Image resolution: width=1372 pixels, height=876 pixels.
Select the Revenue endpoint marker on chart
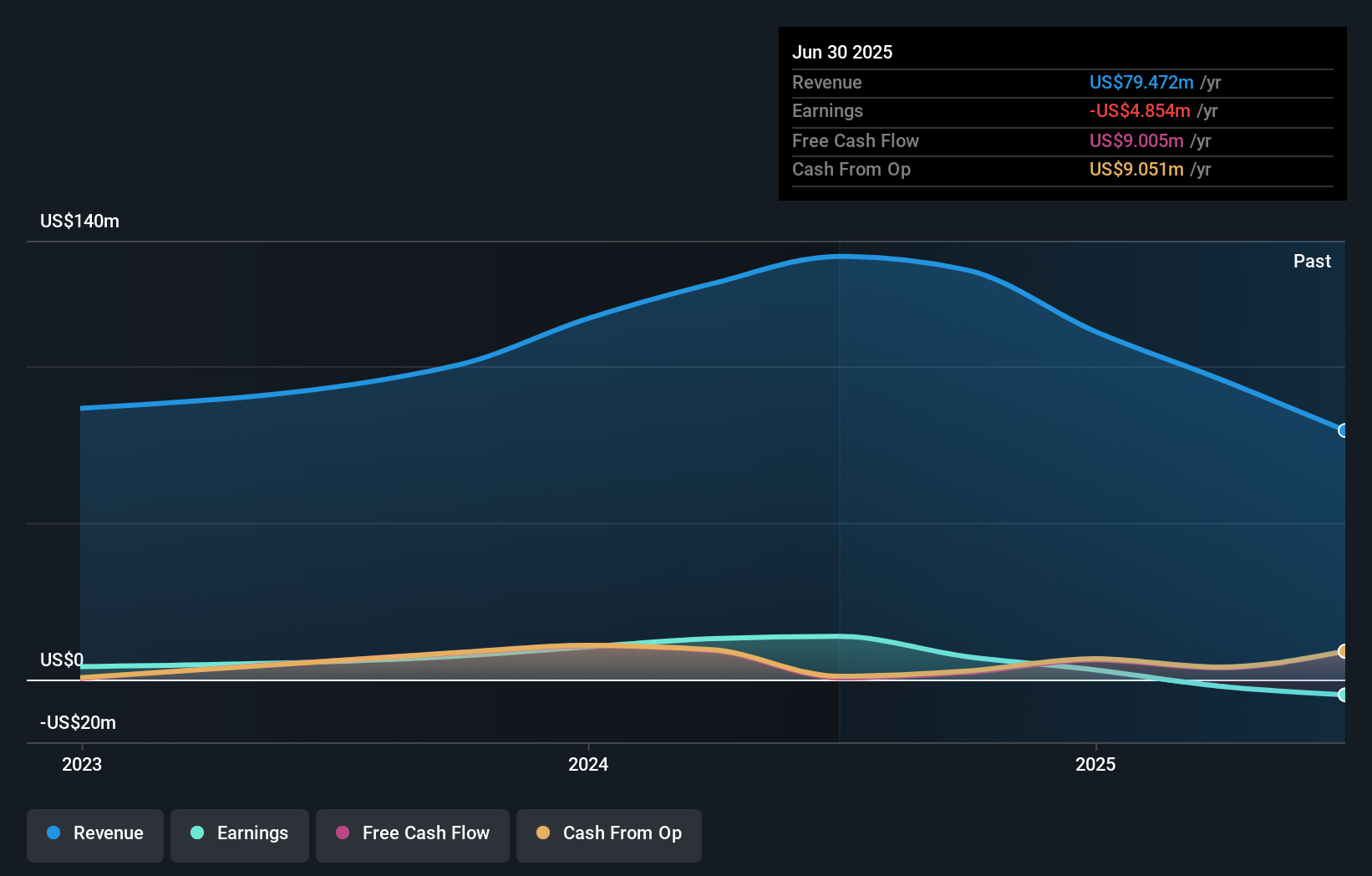[x=1343, y=430]
